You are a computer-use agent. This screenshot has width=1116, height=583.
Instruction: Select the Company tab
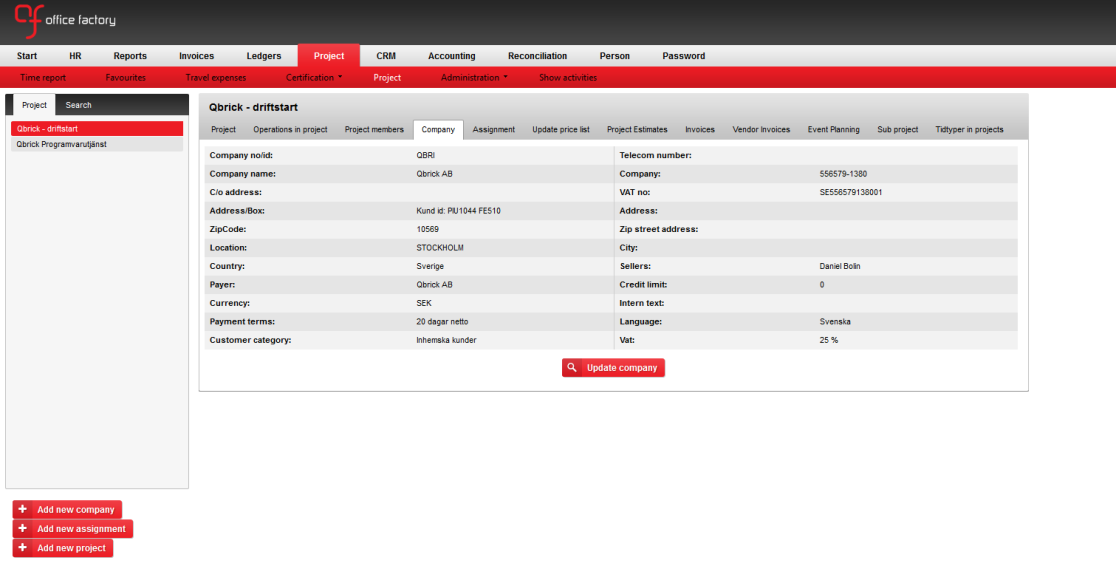pyautogui.click(x=438, y=130)
